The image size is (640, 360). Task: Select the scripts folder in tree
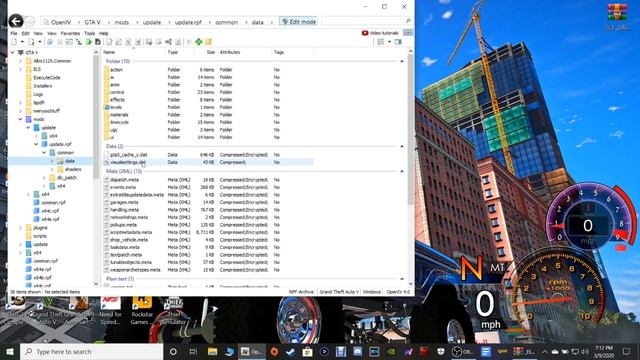tap(40, 236)
